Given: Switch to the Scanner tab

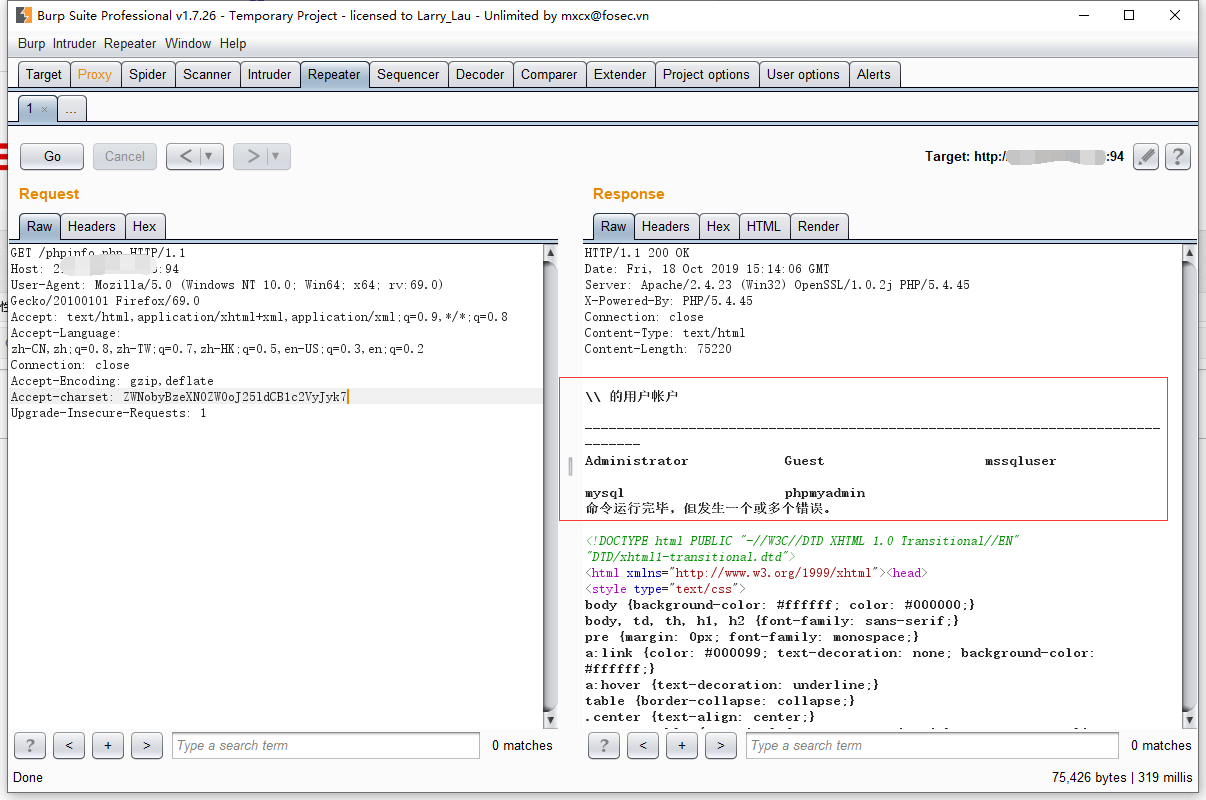Looking at the screenshot, I should (x=207, y=74).
